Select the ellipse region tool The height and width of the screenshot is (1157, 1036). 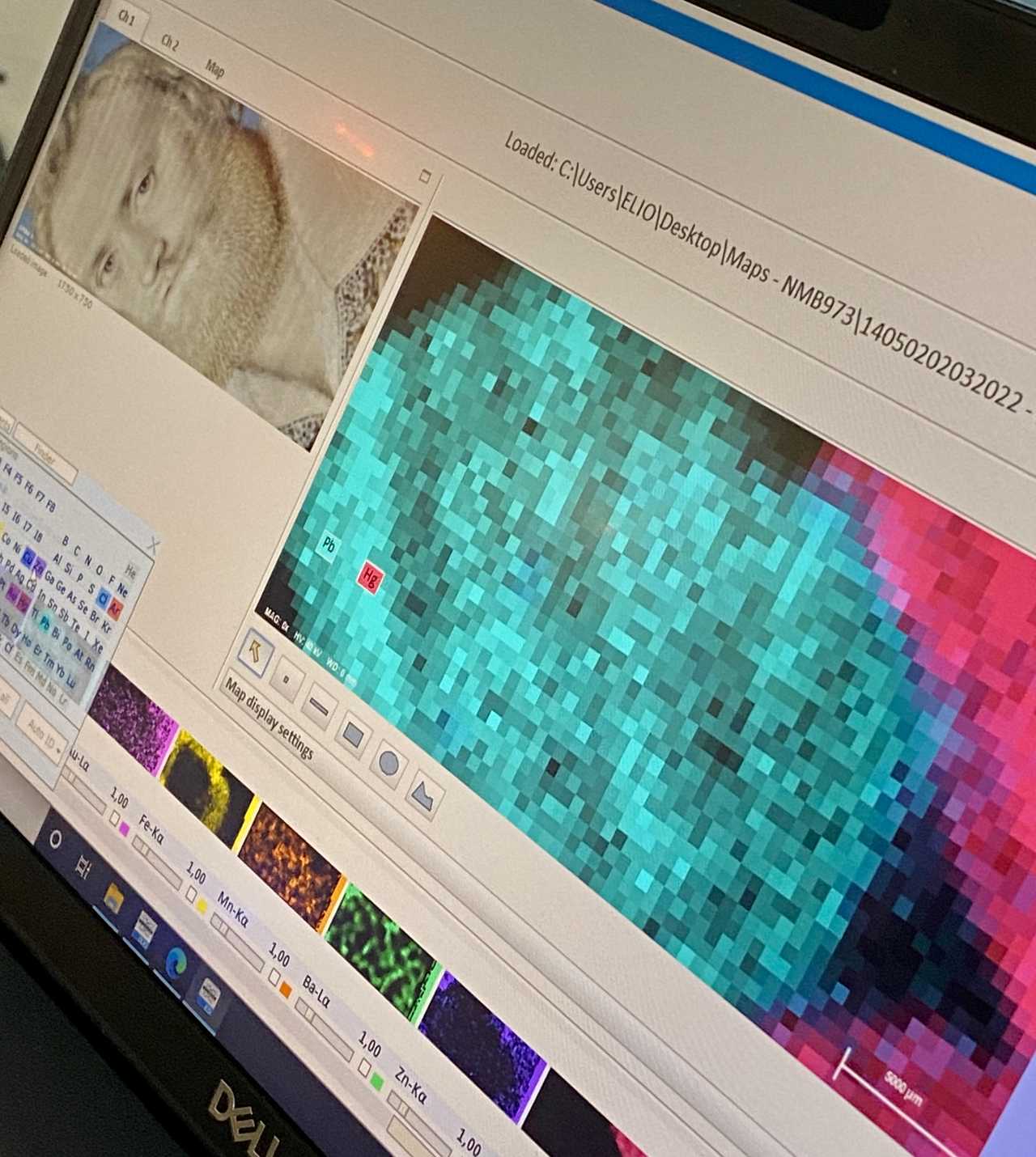coord(388,762)
